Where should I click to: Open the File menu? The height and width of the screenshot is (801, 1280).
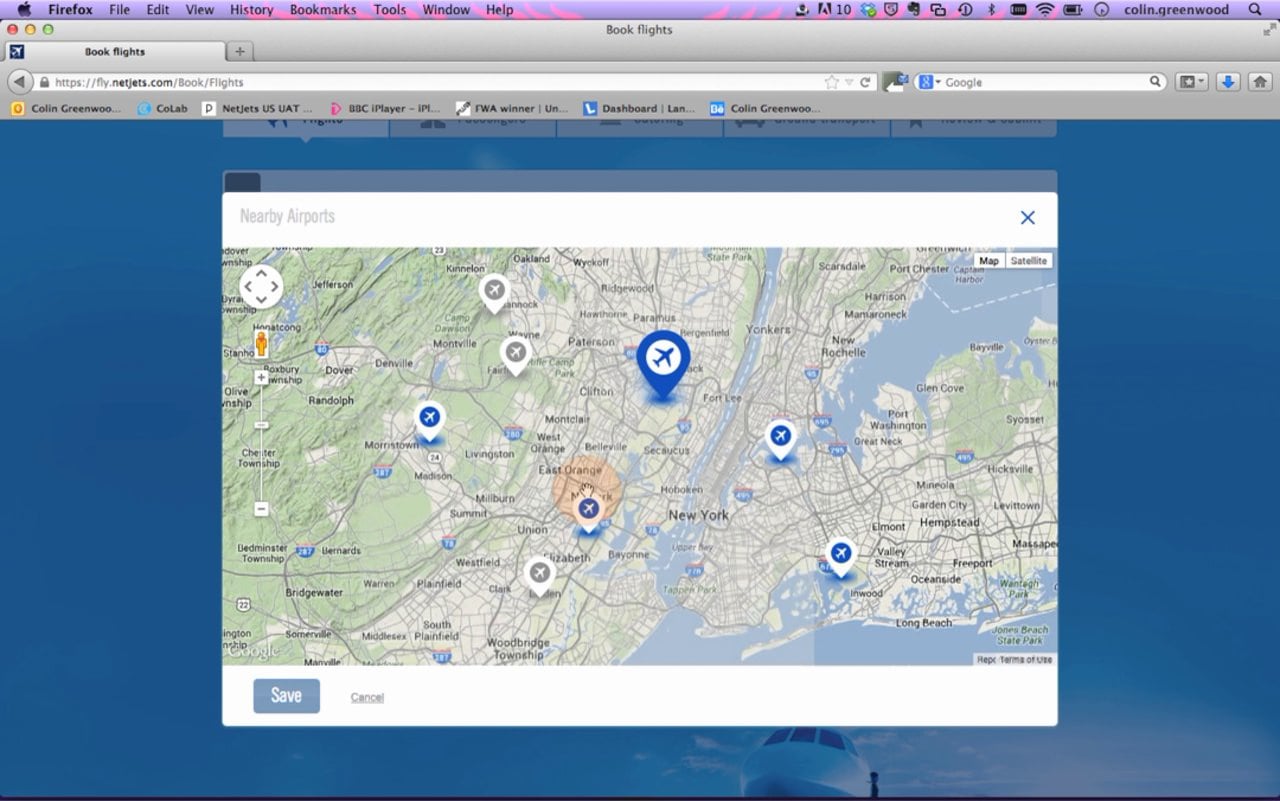pyautogui.click(x=119, y=10)
